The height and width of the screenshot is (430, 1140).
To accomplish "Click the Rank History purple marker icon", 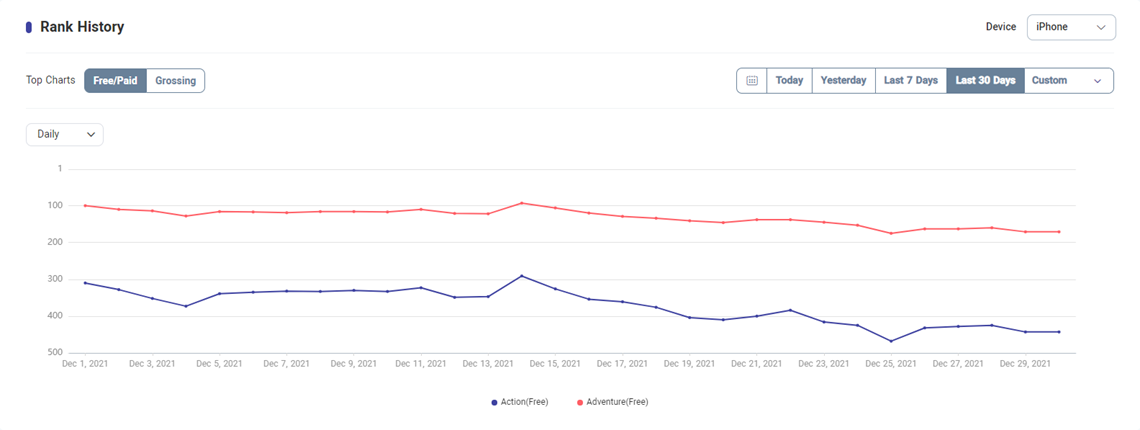I will coord(29,28).
